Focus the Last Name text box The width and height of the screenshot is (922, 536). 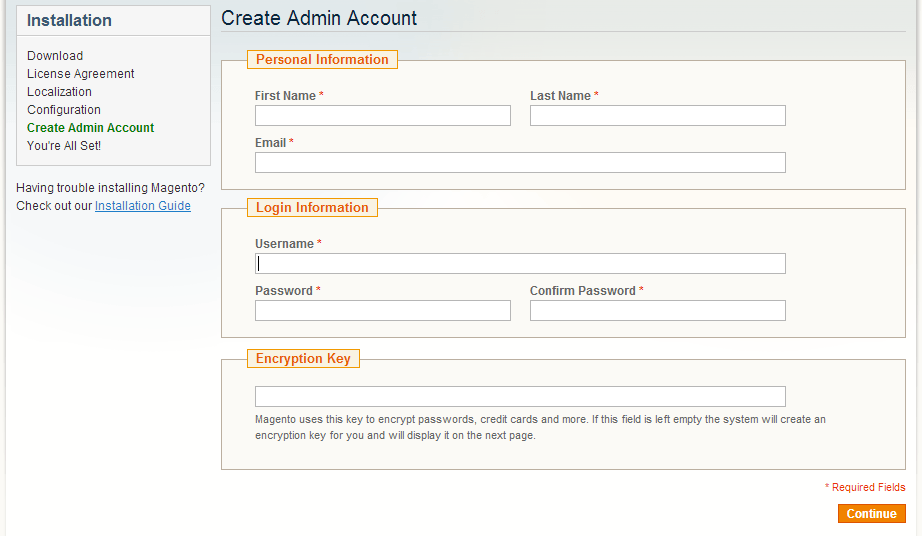click(657, 116)
